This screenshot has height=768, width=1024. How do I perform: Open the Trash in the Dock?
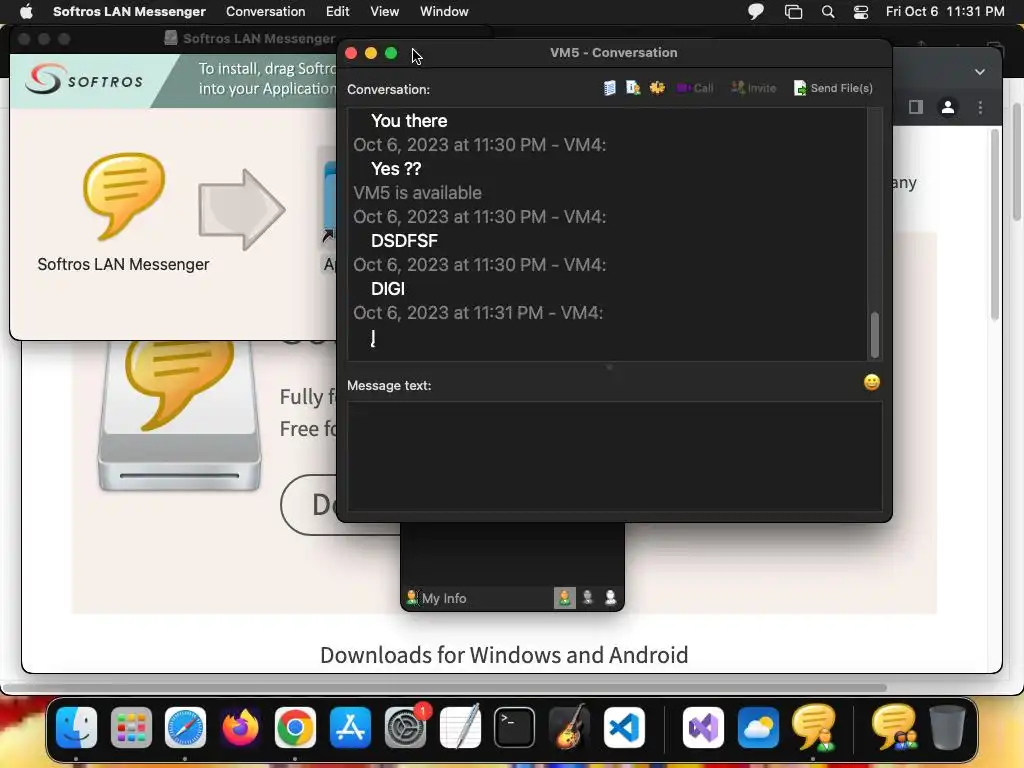948,727
